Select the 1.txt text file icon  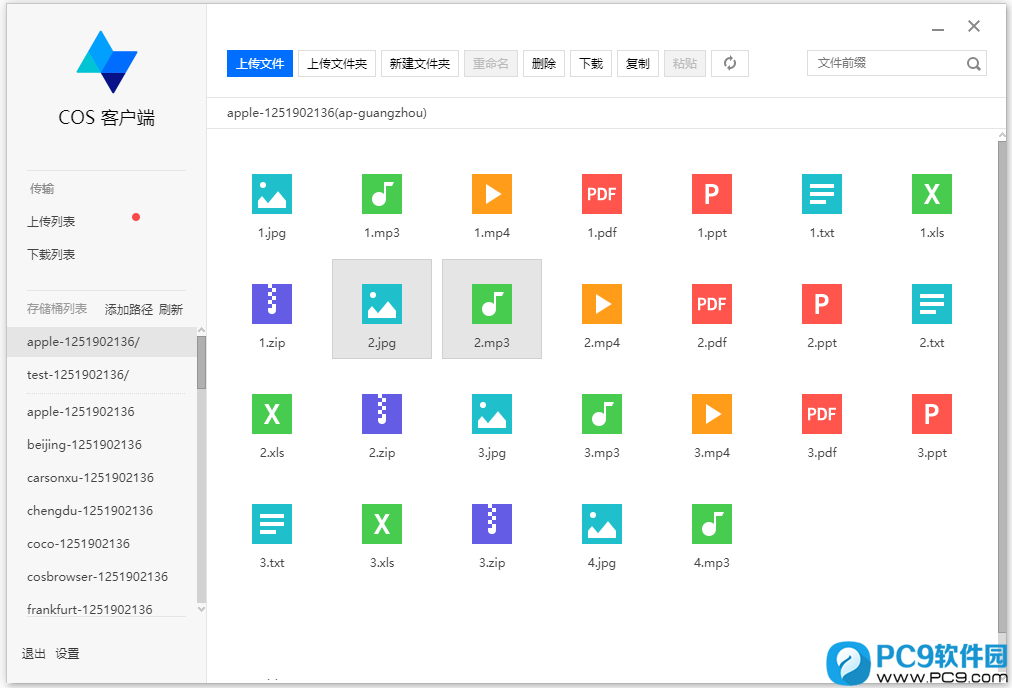pos(822,194)
